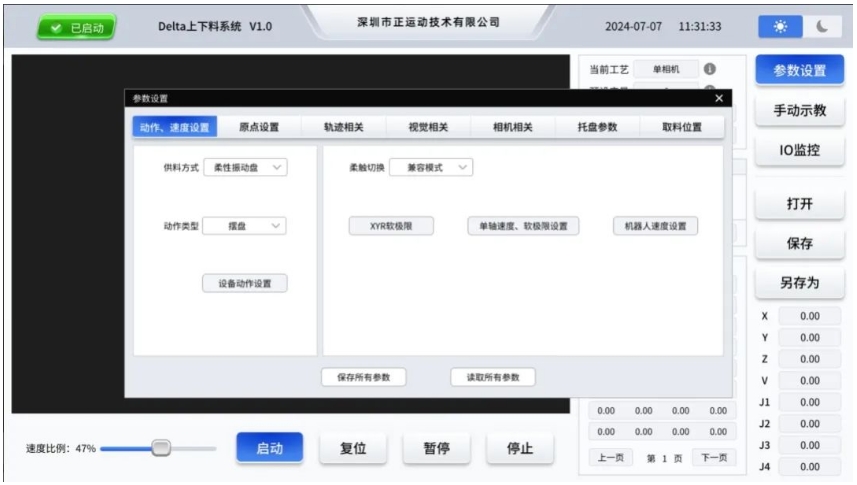The image size is (857, 485).
Task: Click the green 已启动 status indicator
Action: [x=77, y=27]
